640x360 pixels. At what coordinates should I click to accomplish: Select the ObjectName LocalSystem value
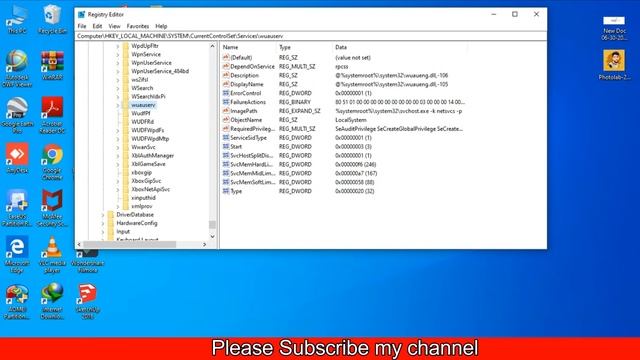[x=242, y=120]
